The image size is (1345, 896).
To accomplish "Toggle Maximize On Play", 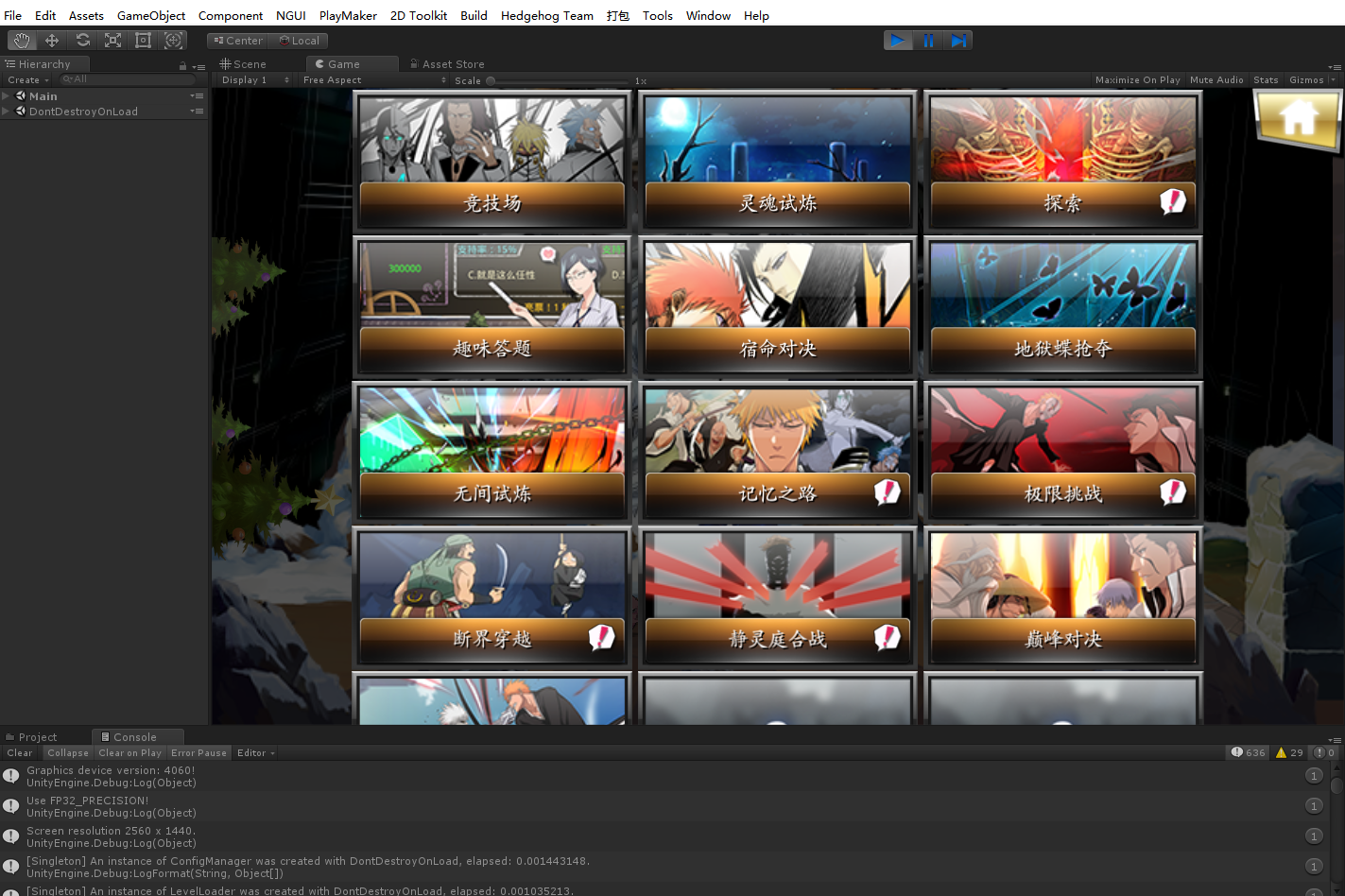I will pos(1137,80).
